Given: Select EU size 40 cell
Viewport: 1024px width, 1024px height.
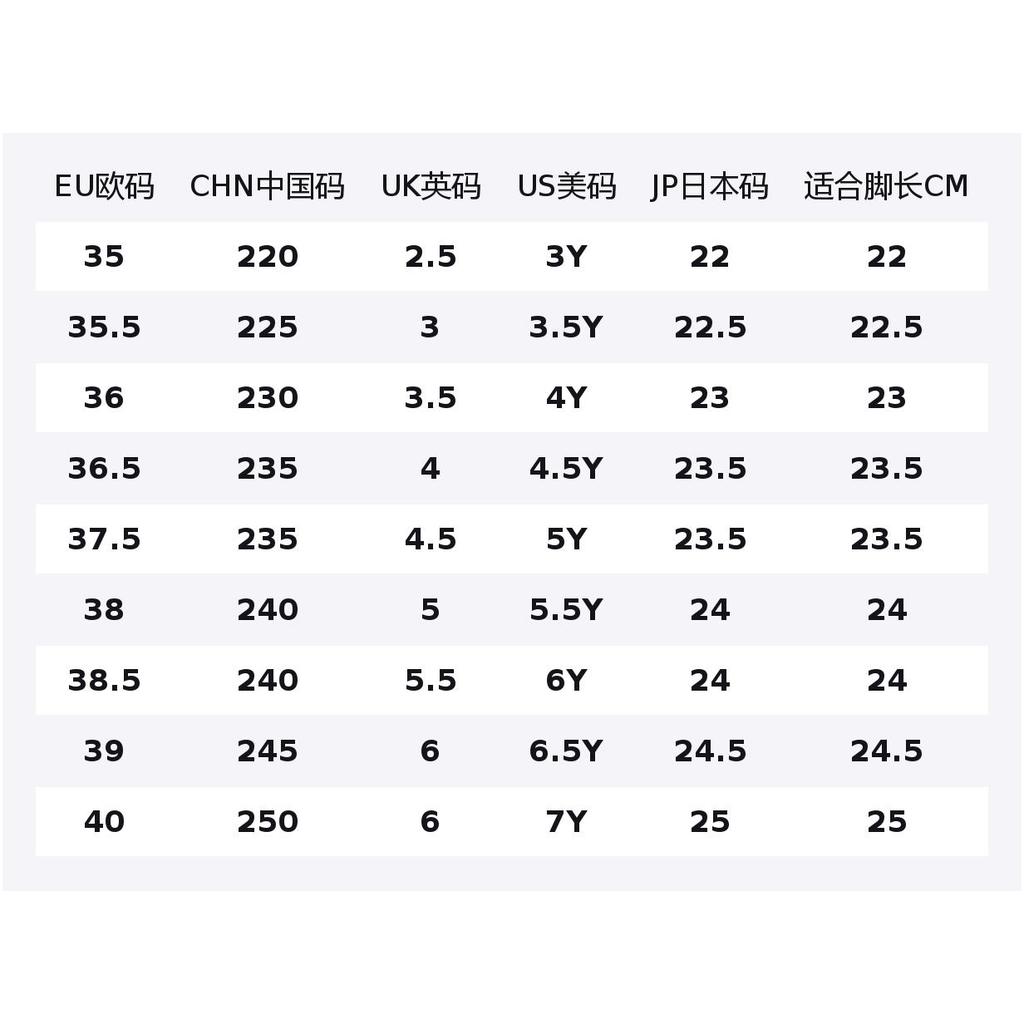Looking at the screenshot, I should tap(104, 822).
